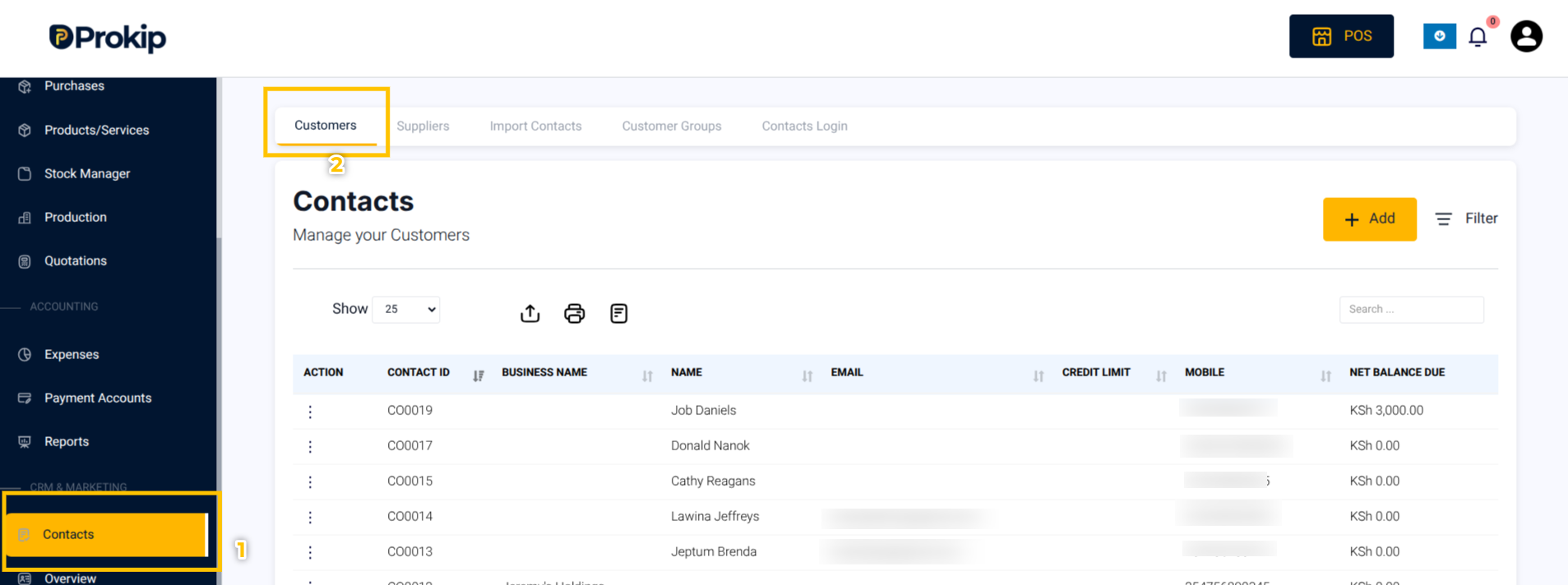Go to the Prokip logo home
Screen dimensions: 1568x585
108,37
